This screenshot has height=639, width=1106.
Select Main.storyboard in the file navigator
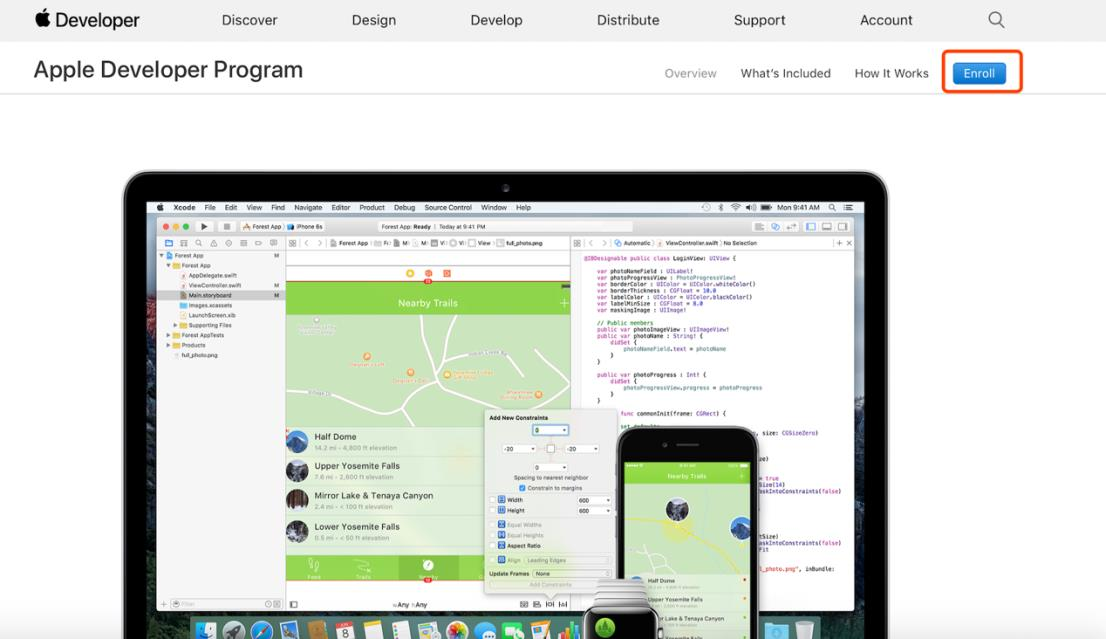click(x=209, y=295)
